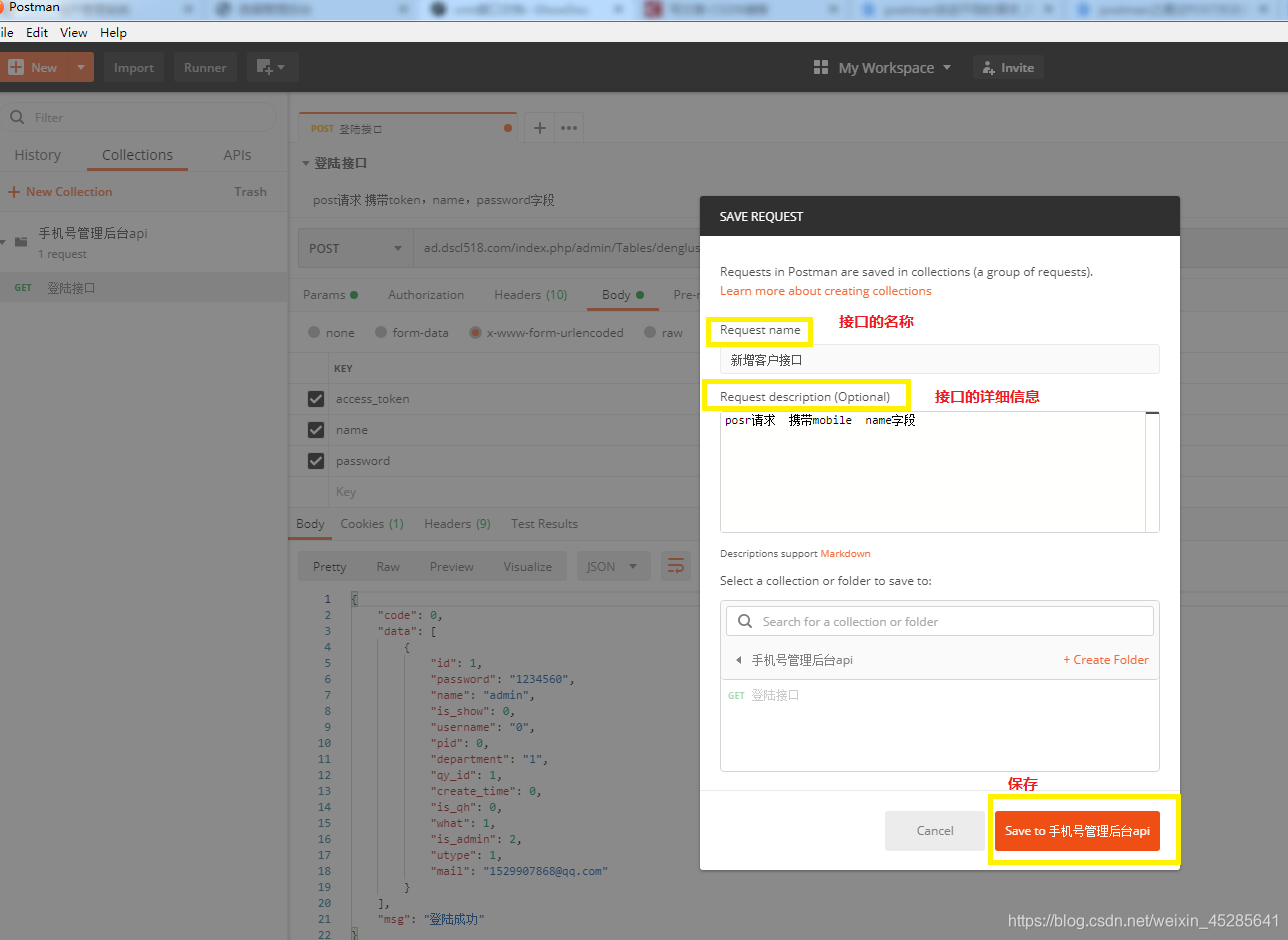Viewport: 1288px width, 940px height.
Task: Click Save to 手机号管理后台api button
Action: click(x=1077, y=831)
